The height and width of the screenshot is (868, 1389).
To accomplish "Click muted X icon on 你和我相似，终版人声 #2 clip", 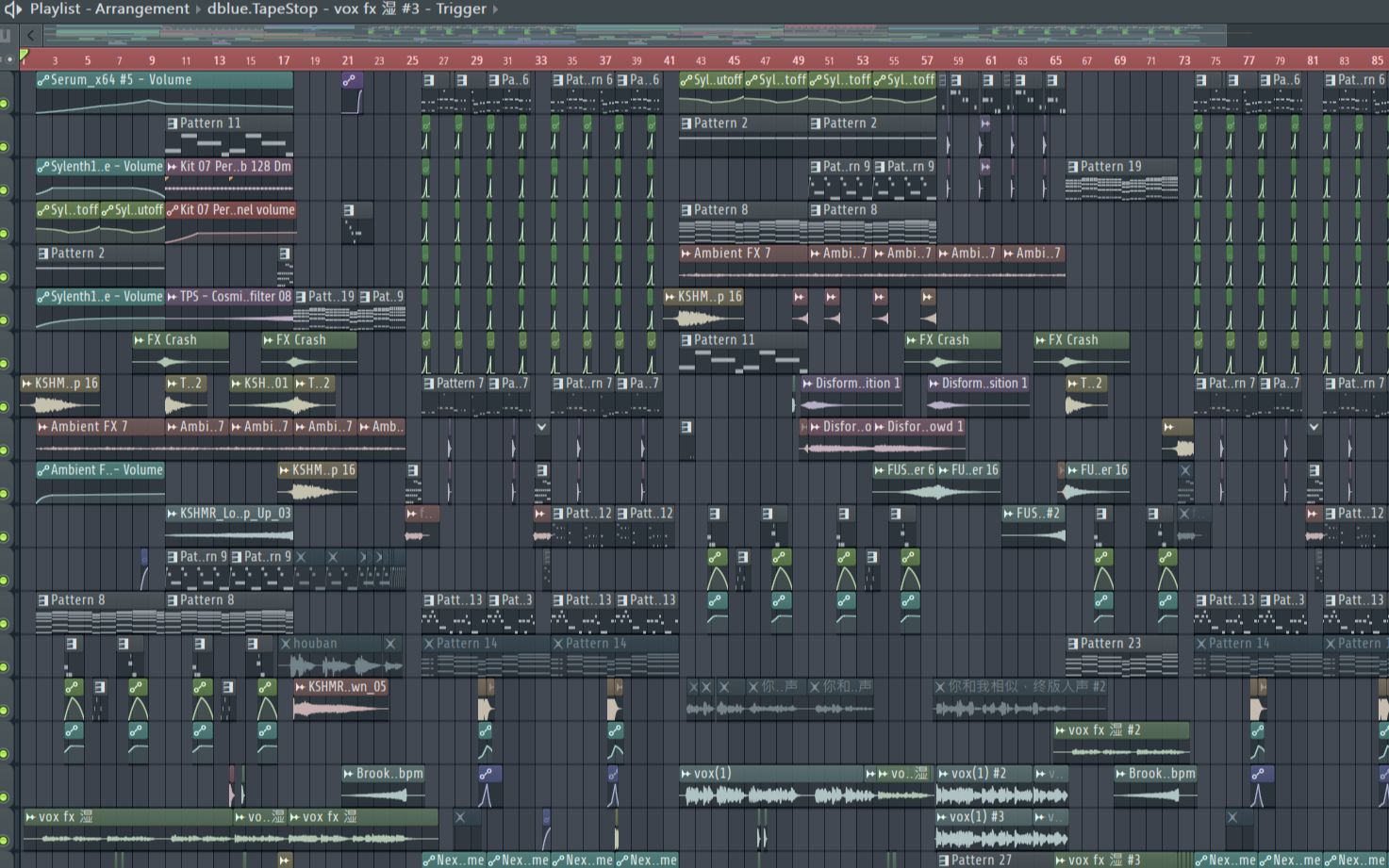I will coord(940,687).
